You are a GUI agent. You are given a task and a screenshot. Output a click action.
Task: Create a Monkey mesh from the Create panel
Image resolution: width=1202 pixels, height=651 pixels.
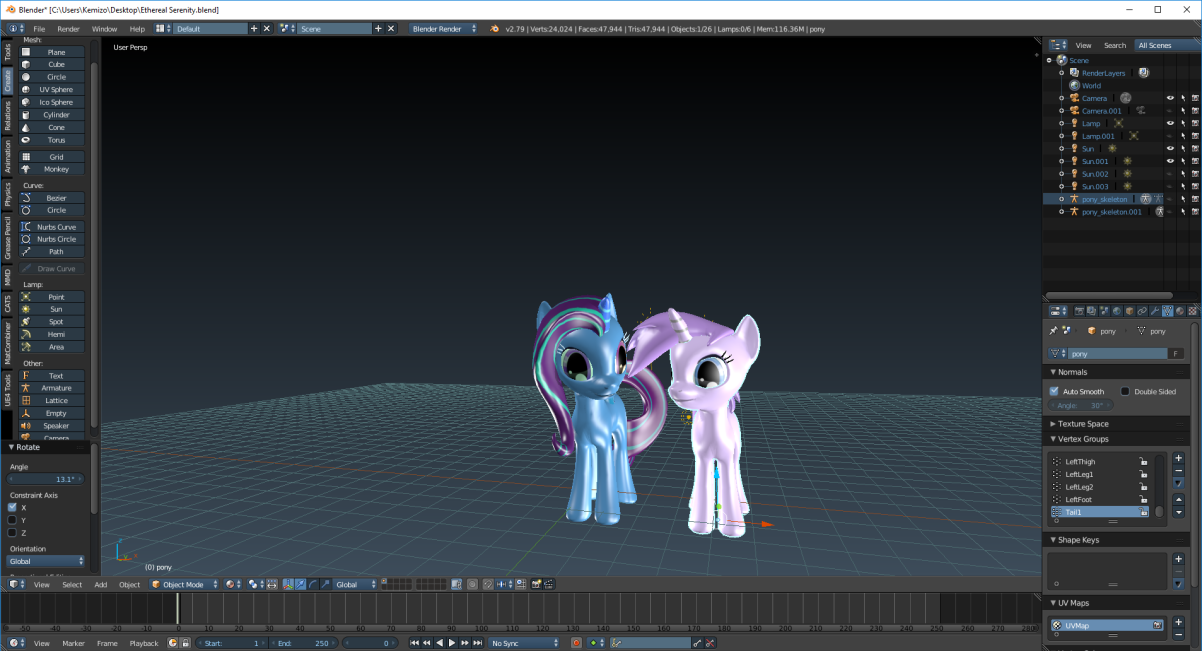[50, 169]
